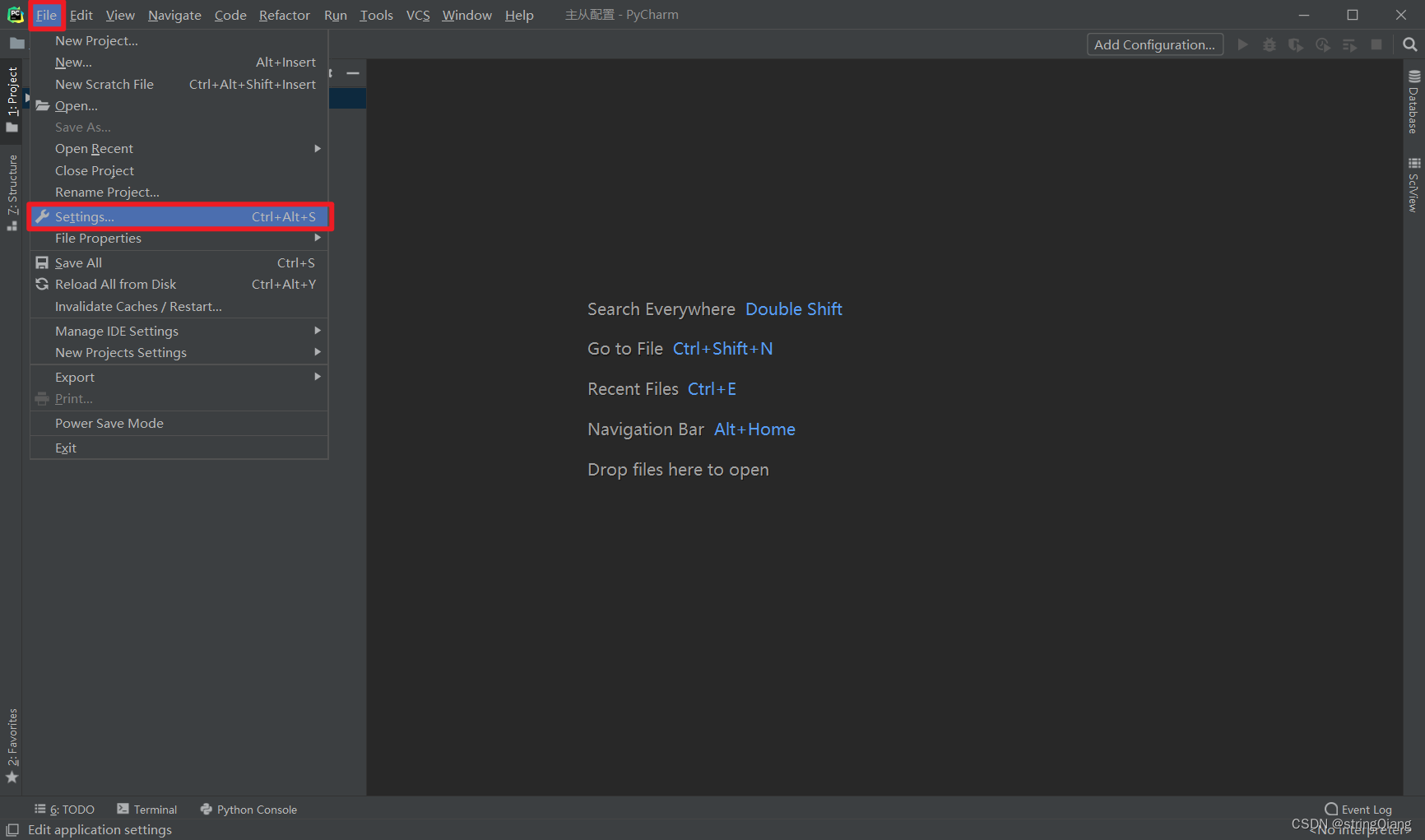Screen dimensions: 1425x840
Task: Click the Ctrl+Shift+N shortcut text
Action: click(723, 349)
